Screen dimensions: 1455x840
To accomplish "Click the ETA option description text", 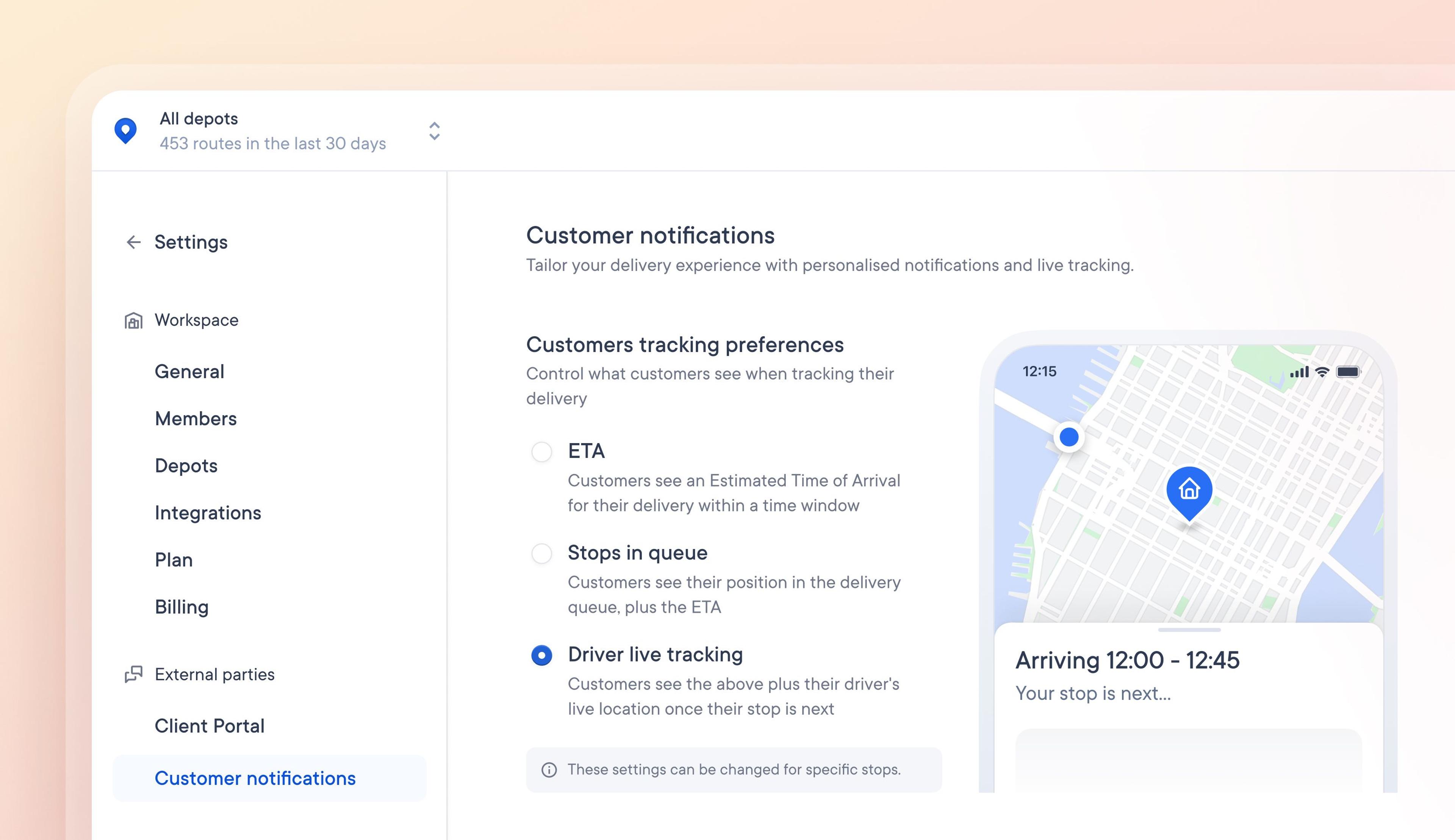I will [x=734, y=493].
